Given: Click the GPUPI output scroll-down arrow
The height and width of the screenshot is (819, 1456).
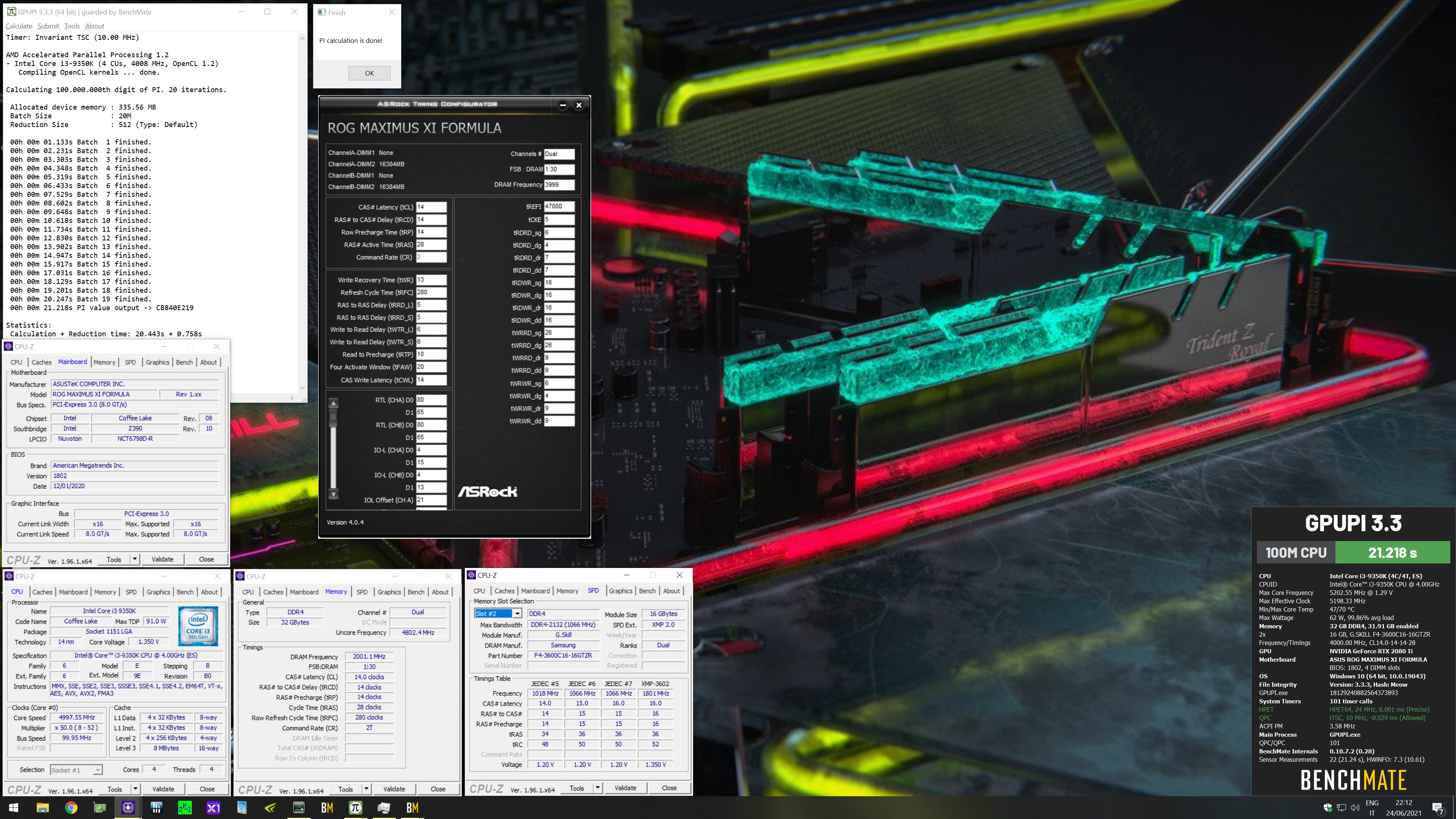Looking at the screenshot, I should (x=302, y=388).
